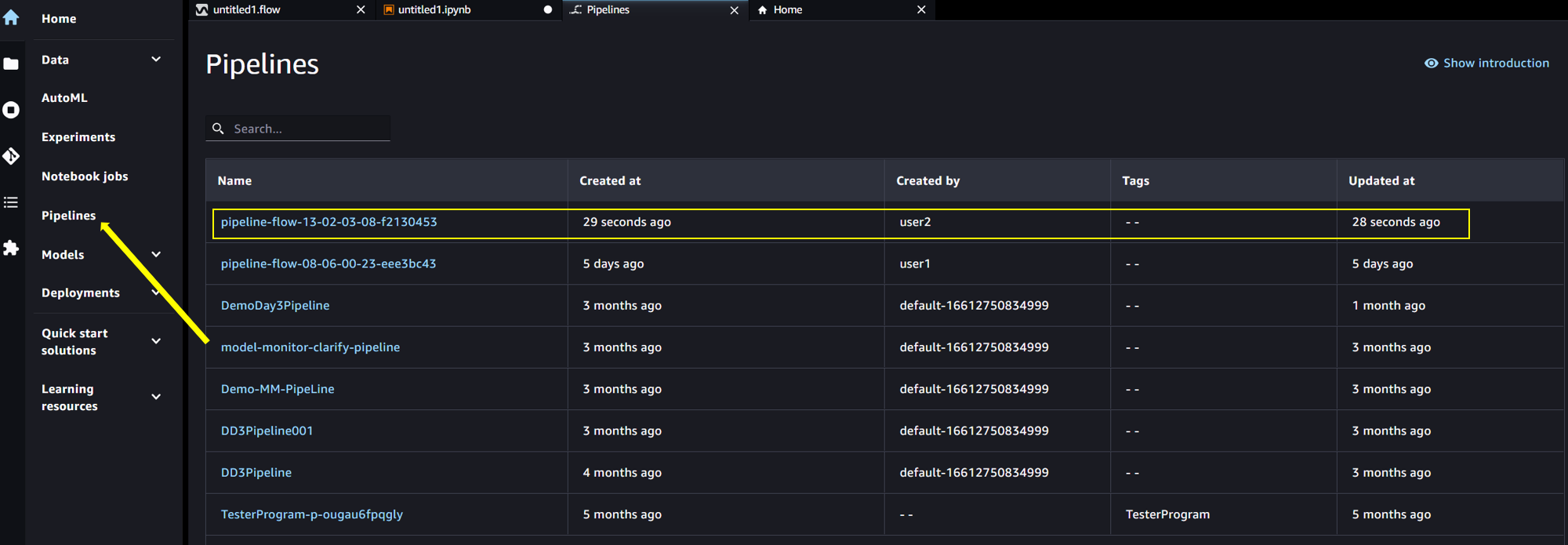This screenshot has width=1568, height=545.
Task: Click the magnifier icon in search box
Action: (x=218, y=128)
